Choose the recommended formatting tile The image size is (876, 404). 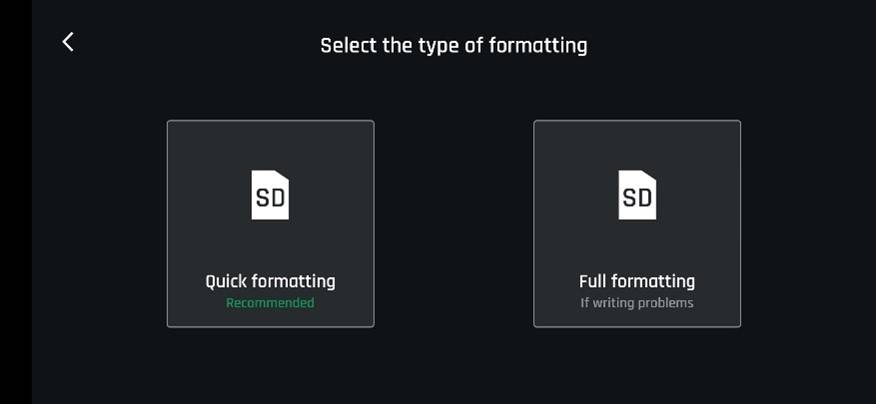tap(270, 223)
